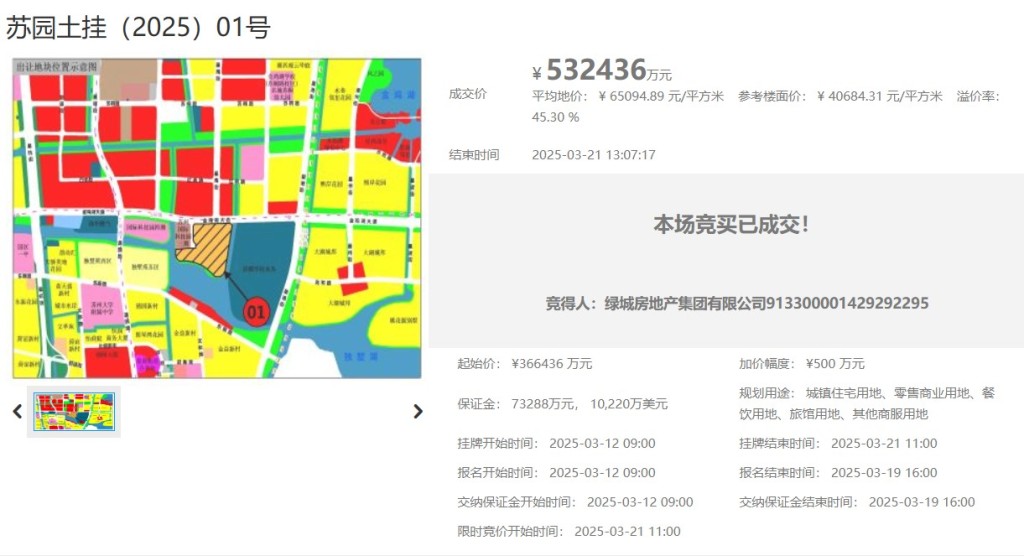Click the next image arrow under the map
The height and width of the screenshot is (556, 1024).
(x=418, y=411)
